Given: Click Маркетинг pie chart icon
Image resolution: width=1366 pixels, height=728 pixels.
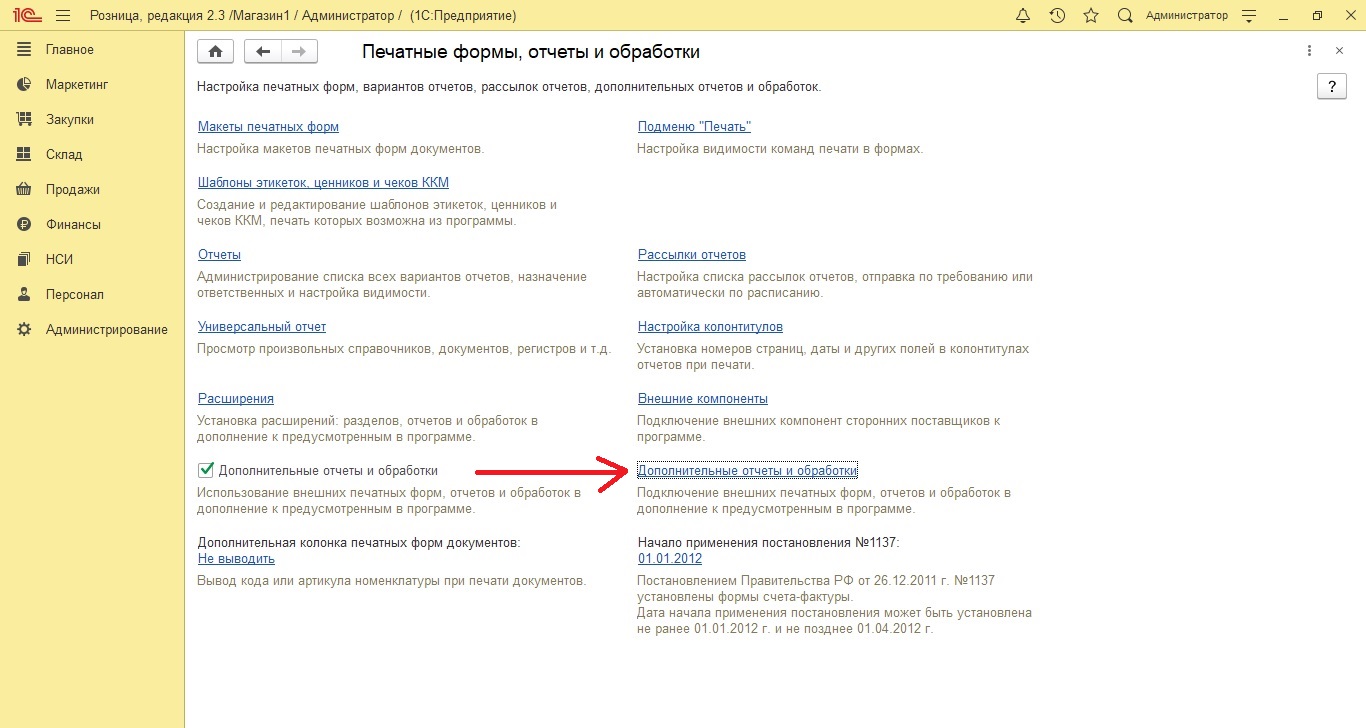Looking at the screenshot, I should coord(25,85).
